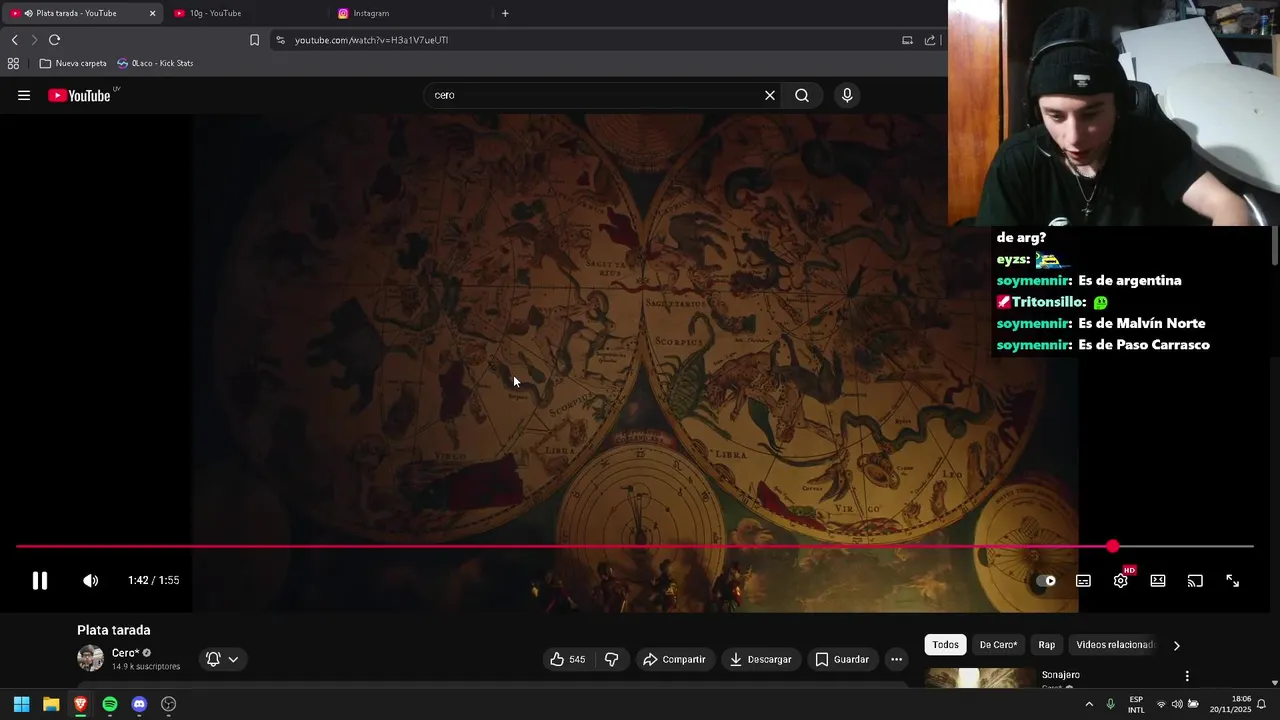Open the '0Laco - Kick Stats' bookmark

pyautogui.click(x=155, y=63)
